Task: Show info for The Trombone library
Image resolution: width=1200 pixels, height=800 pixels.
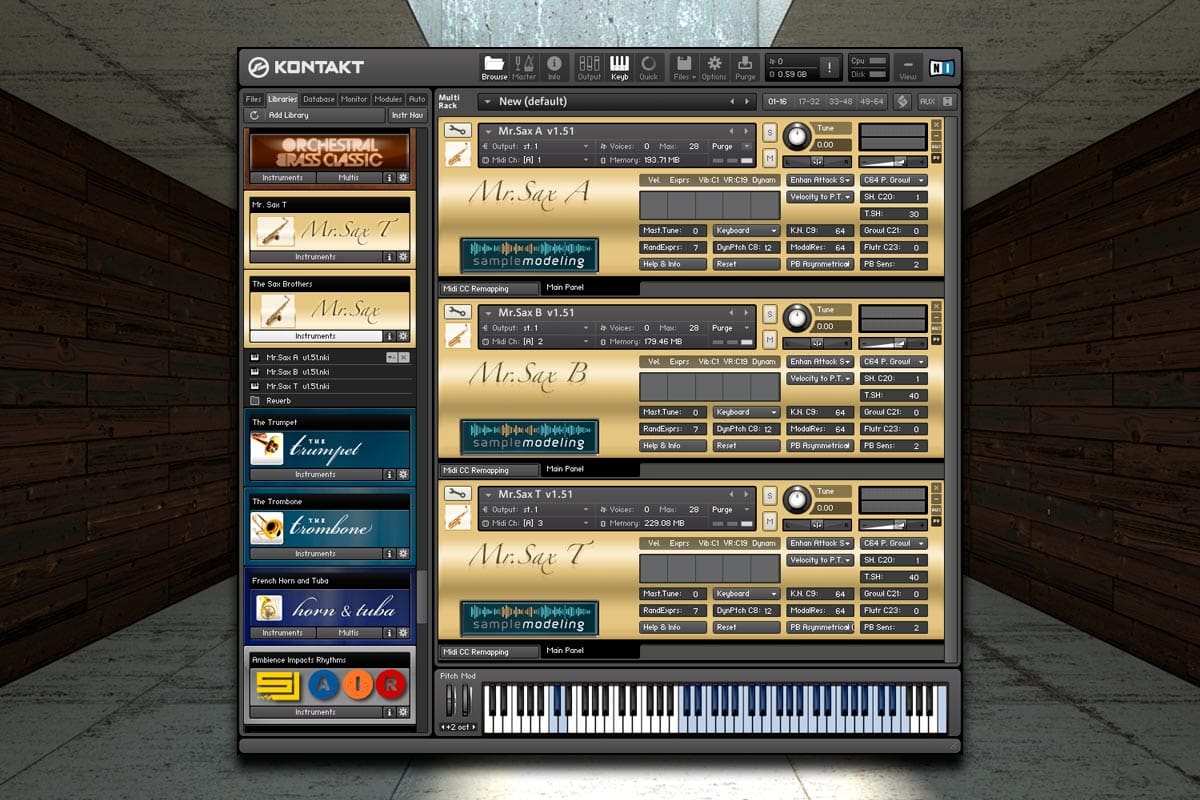Action: (x=390, y=553)
